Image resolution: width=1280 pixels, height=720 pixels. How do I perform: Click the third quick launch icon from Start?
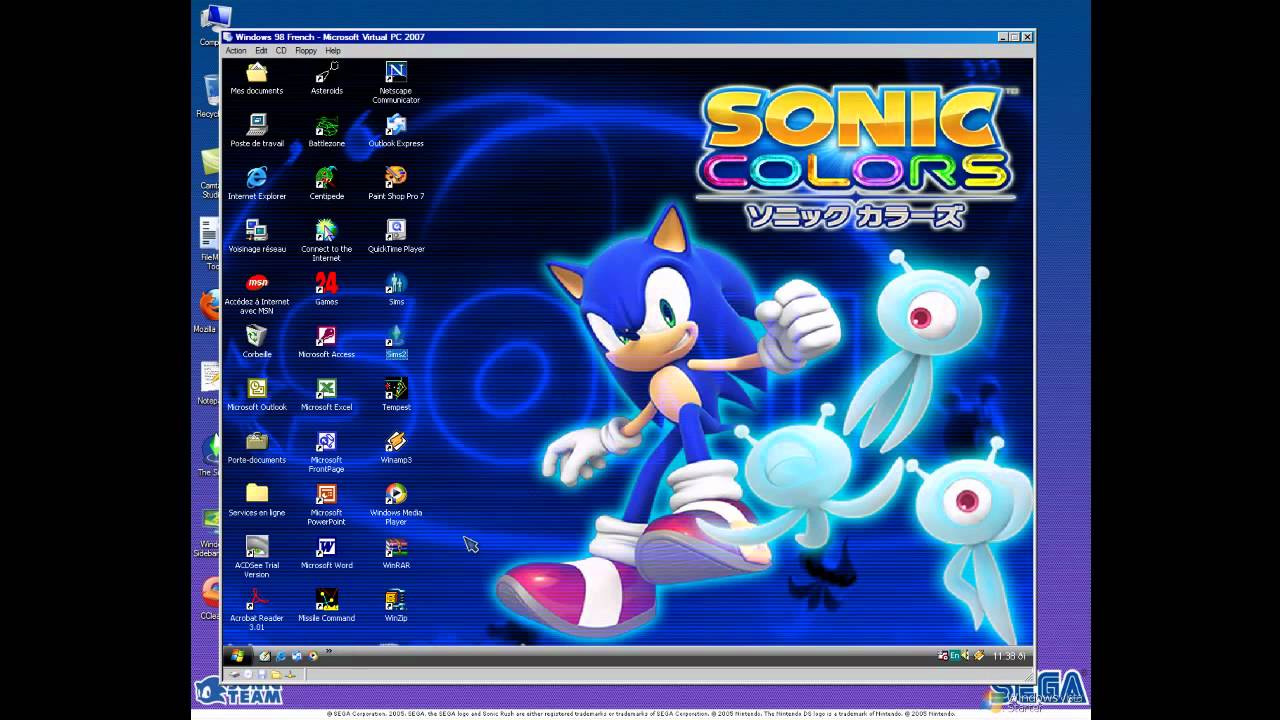pos(297,656)
